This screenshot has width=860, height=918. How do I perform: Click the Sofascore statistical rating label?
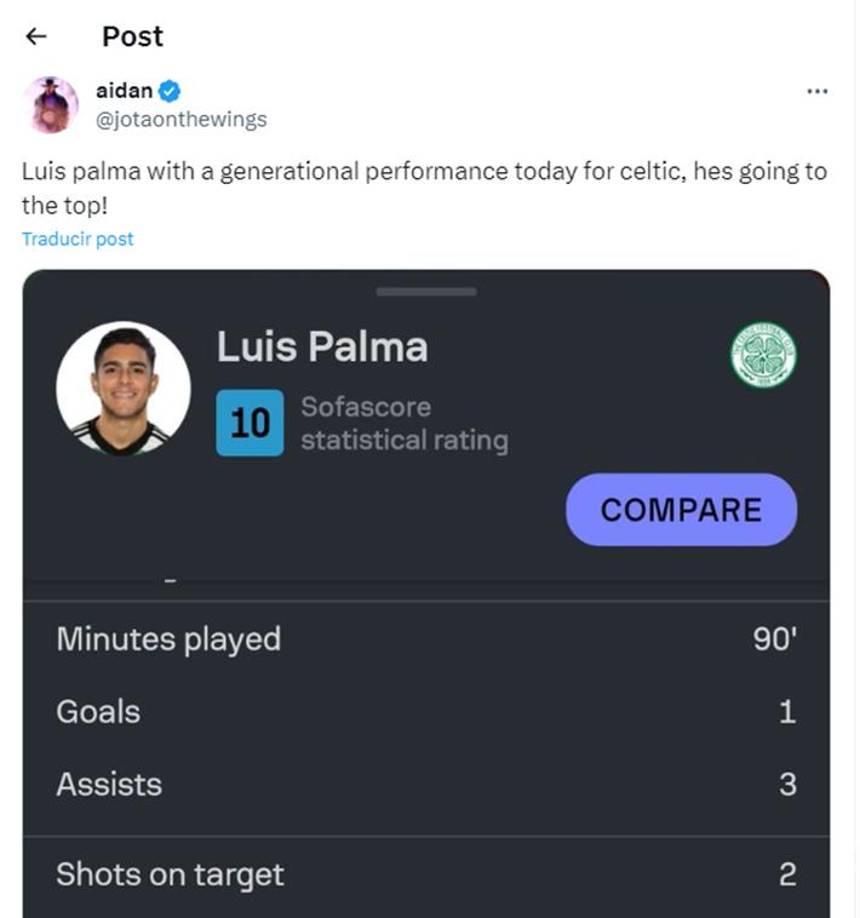pos(404,424)
